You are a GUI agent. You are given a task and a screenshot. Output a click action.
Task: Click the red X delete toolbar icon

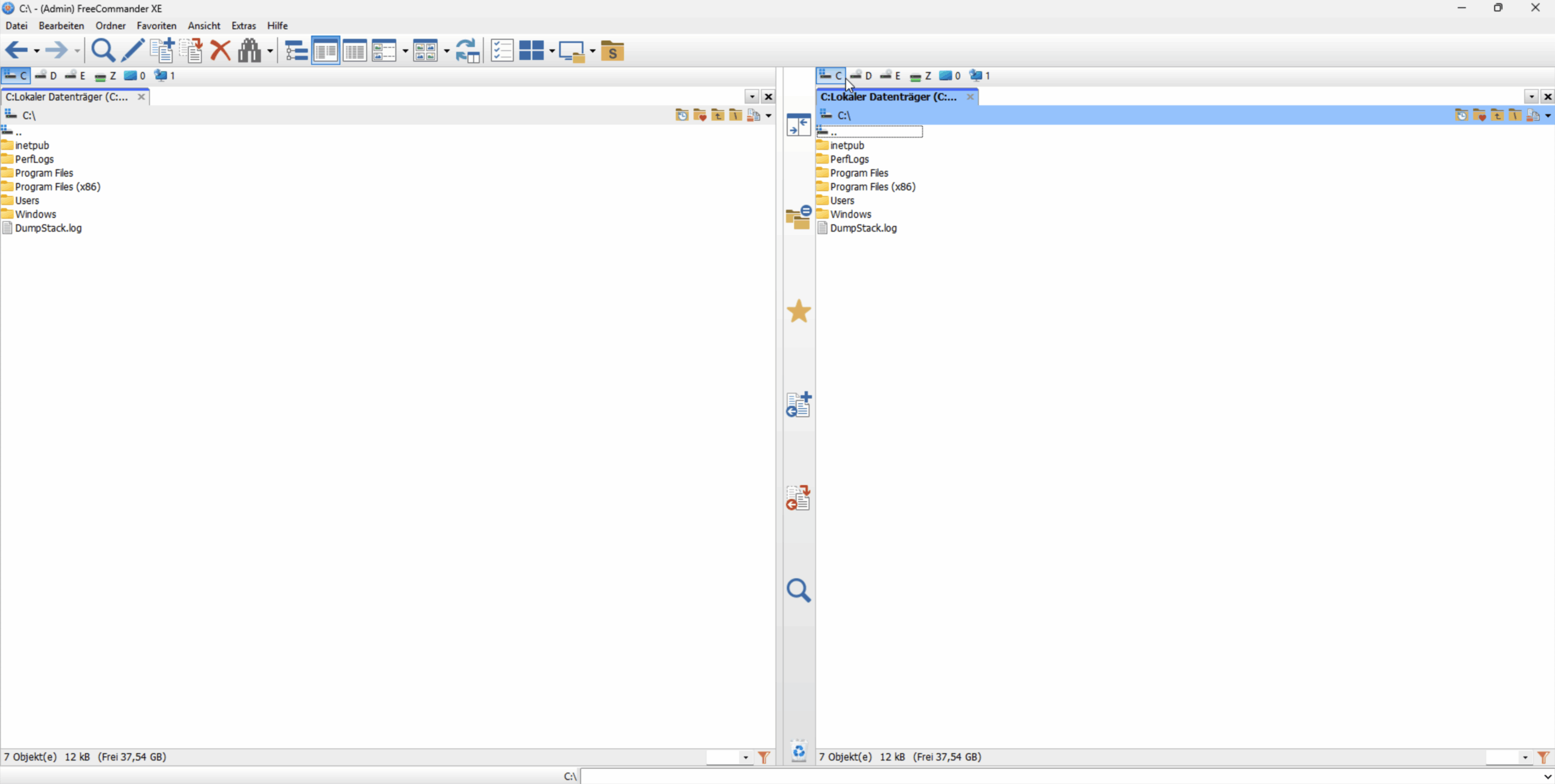220,50
